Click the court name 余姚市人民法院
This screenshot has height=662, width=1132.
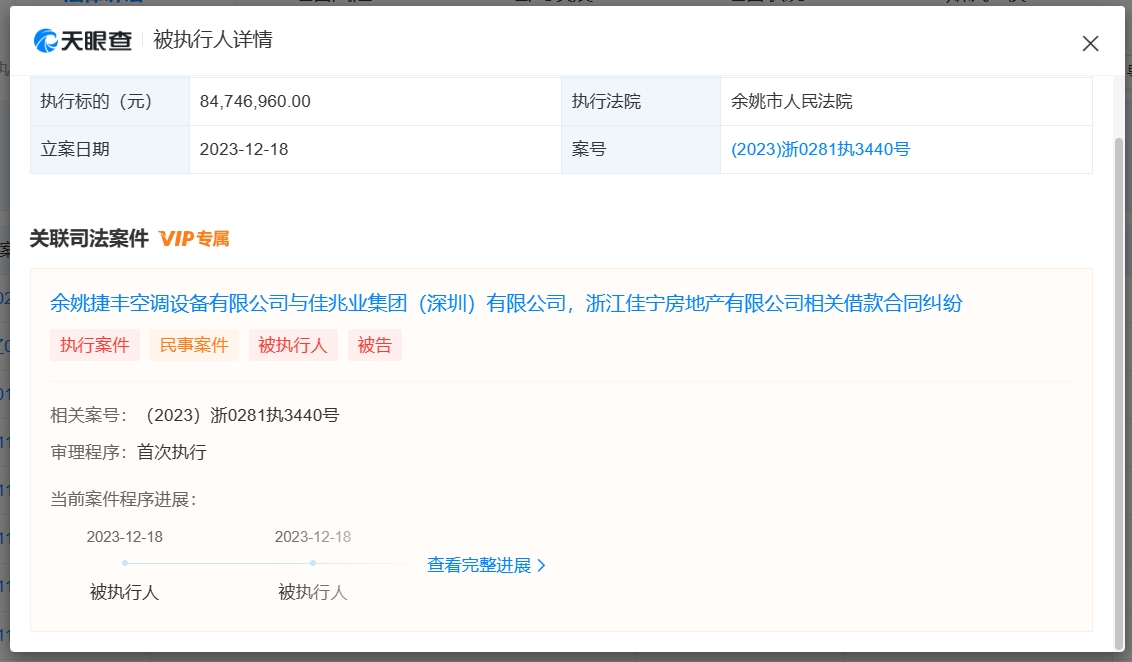point(791,102)
